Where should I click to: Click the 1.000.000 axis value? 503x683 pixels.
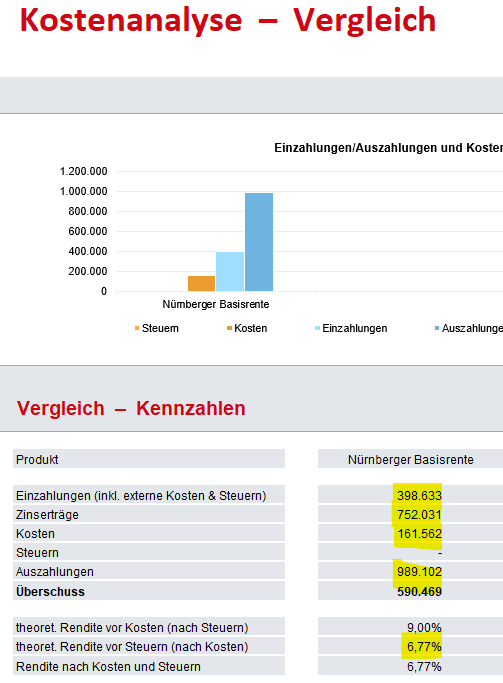click(84, 191)
